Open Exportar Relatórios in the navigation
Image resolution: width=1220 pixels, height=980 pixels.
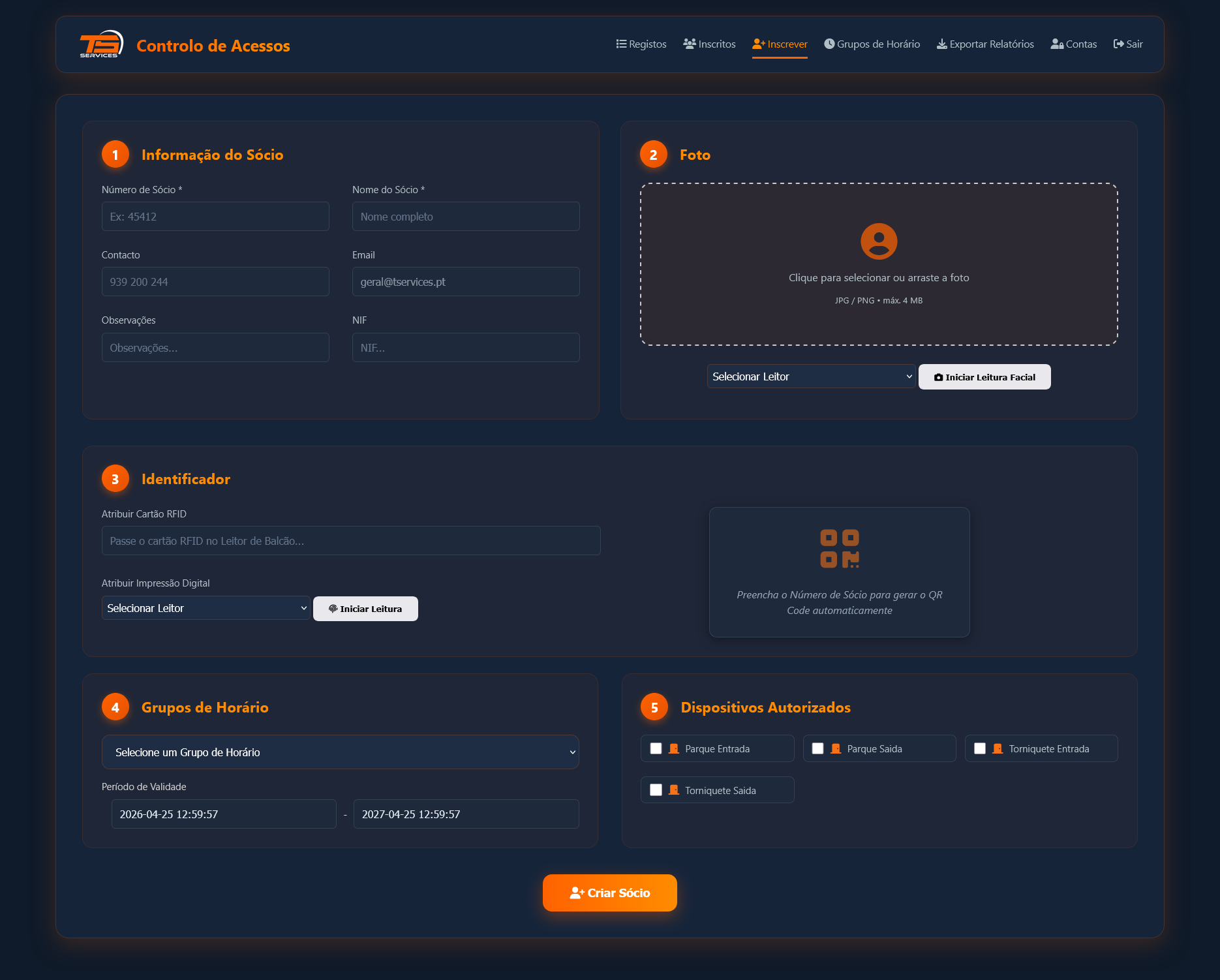[x=985, y=44]
